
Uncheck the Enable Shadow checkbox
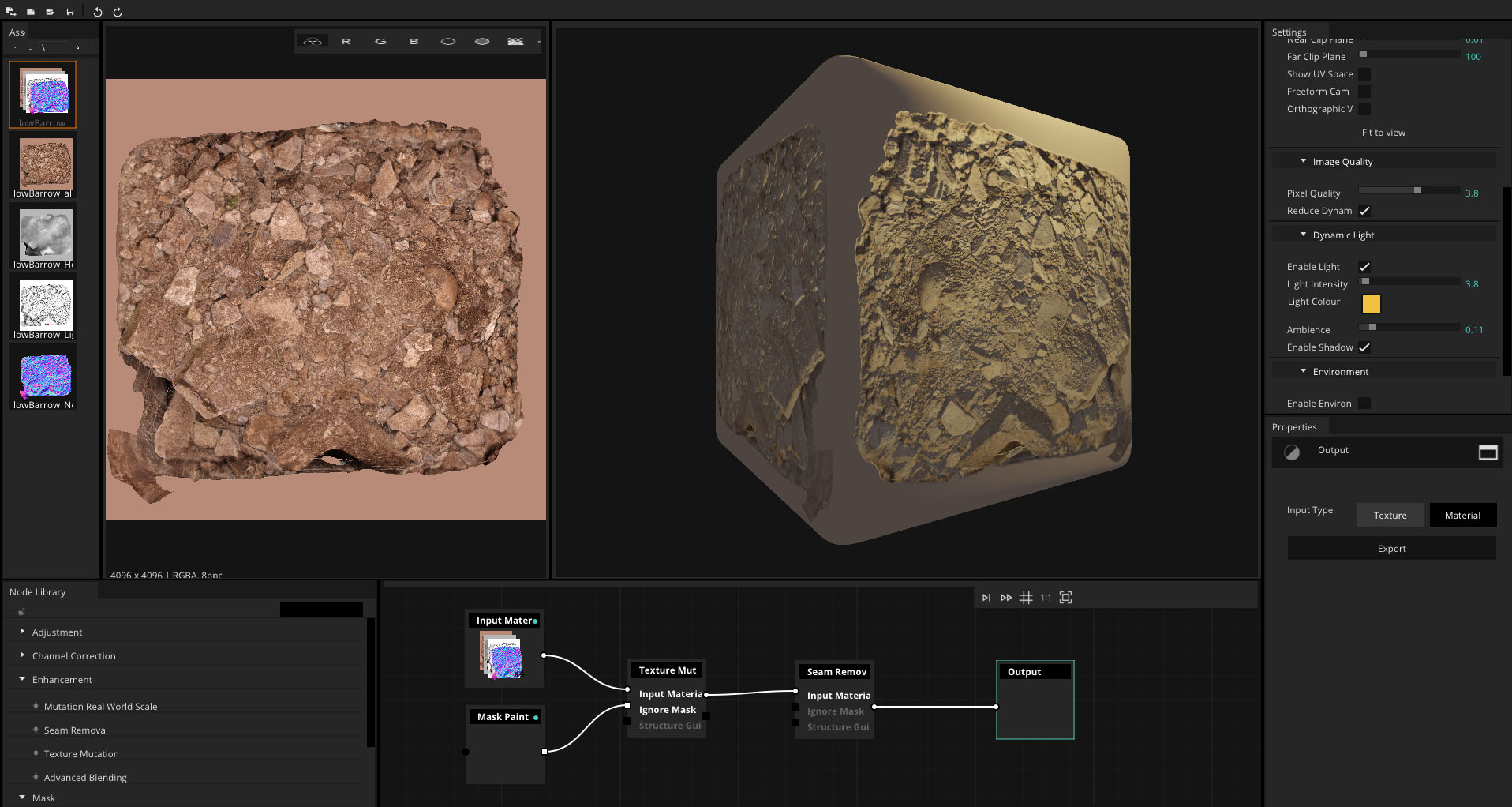click(x=1364, y=347)
